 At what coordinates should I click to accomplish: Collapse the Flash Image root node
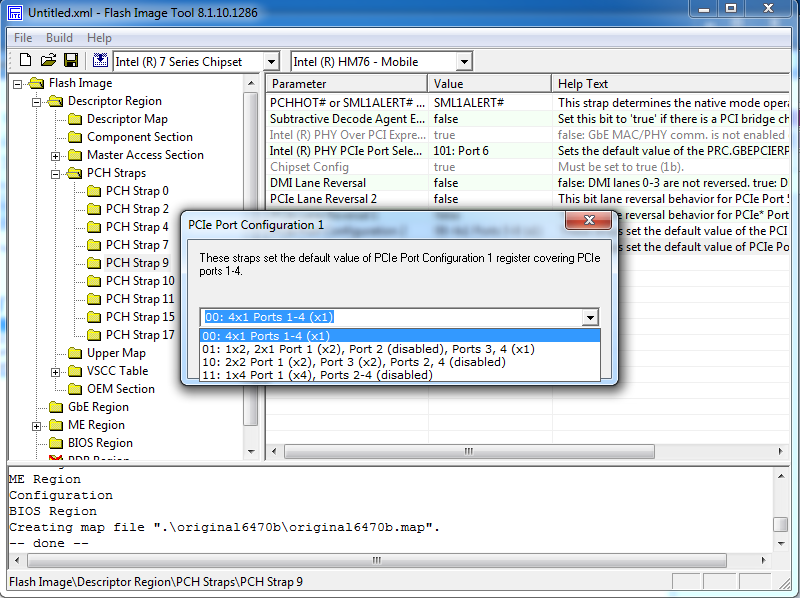coord(17,84)
